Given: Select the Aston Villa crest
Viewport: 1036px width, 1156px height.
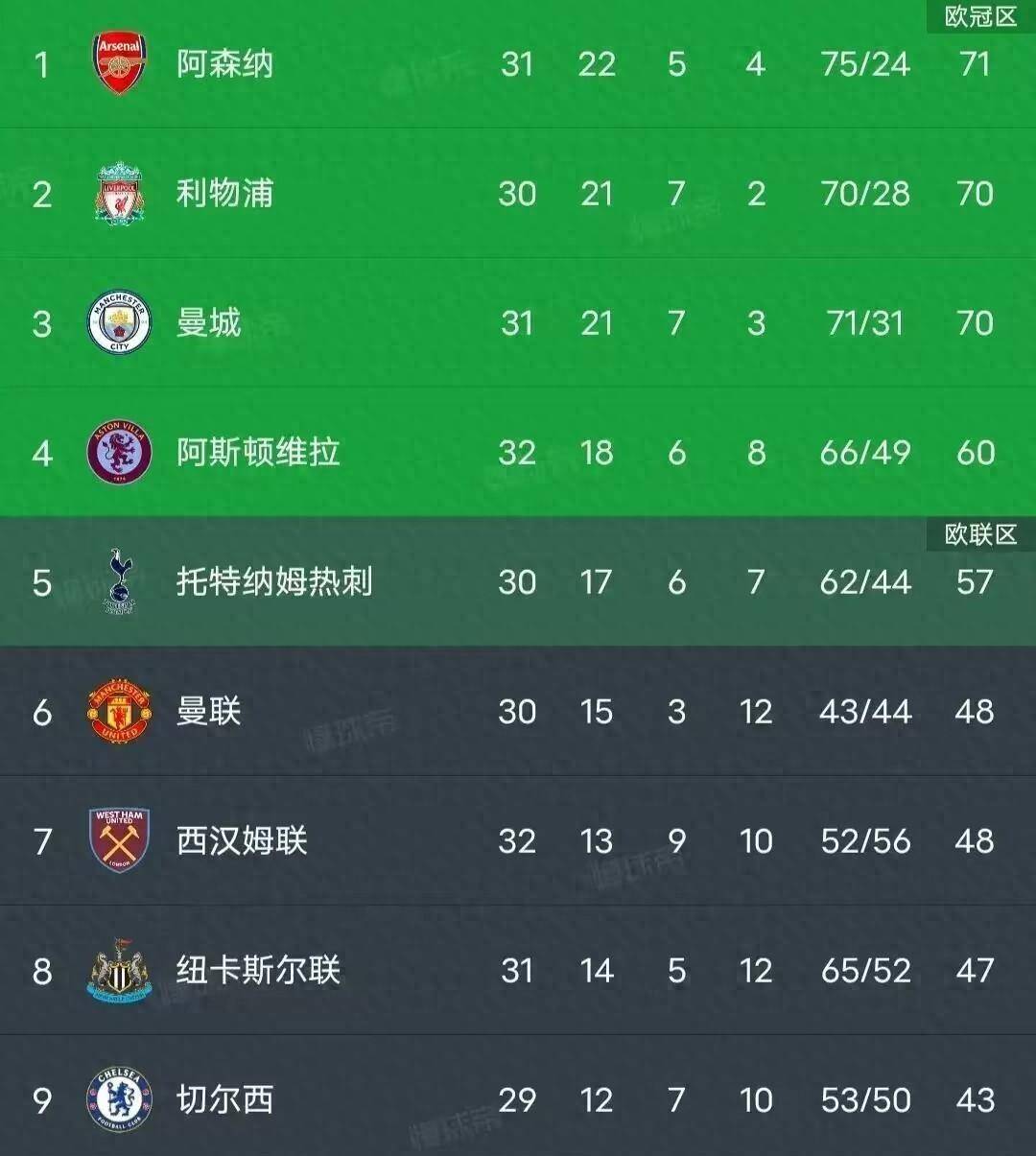Looking at the screenshot, I should 119,452.
